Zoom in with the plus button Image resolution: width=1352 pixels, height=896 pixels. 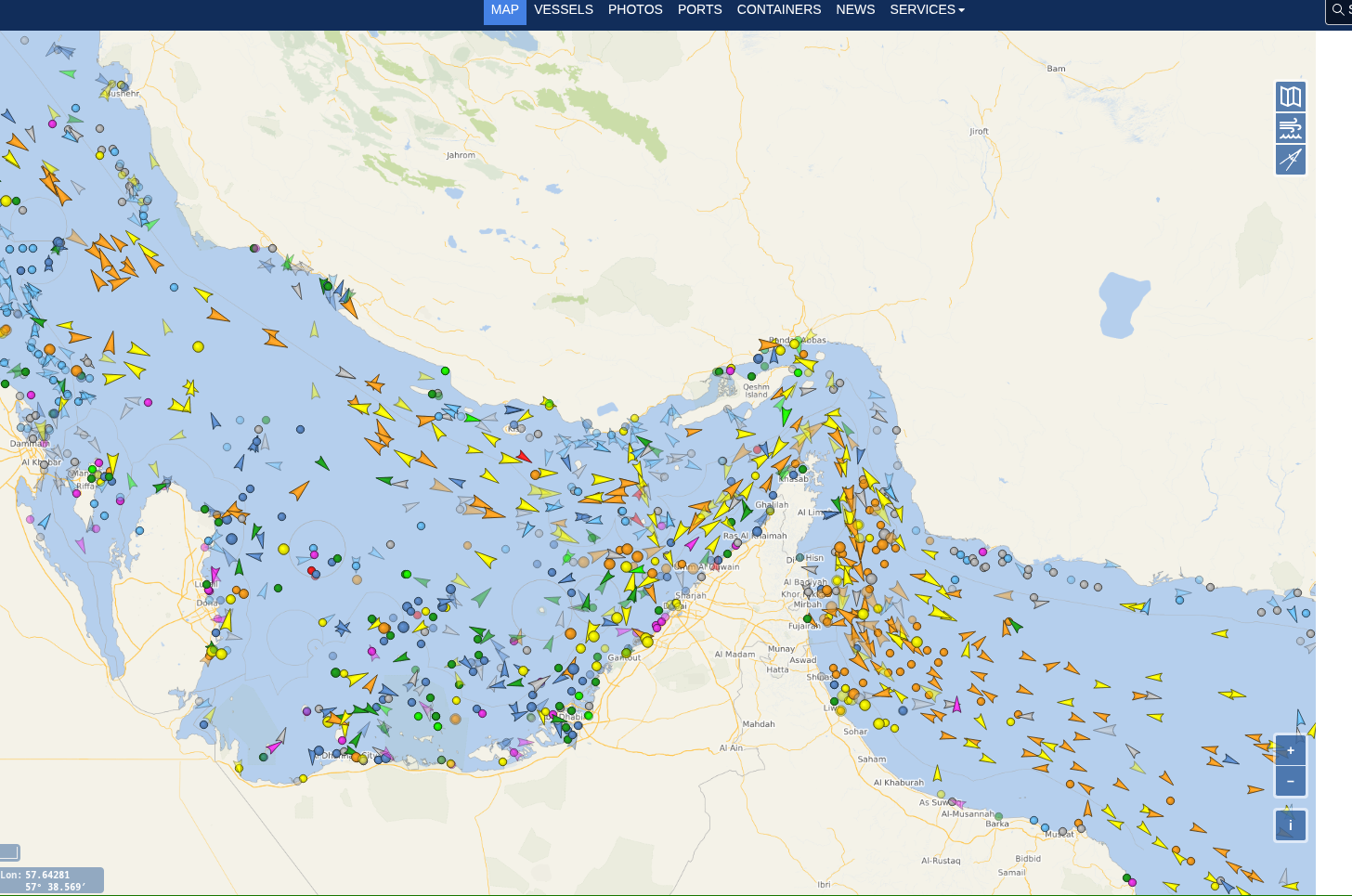(1291, 750)
